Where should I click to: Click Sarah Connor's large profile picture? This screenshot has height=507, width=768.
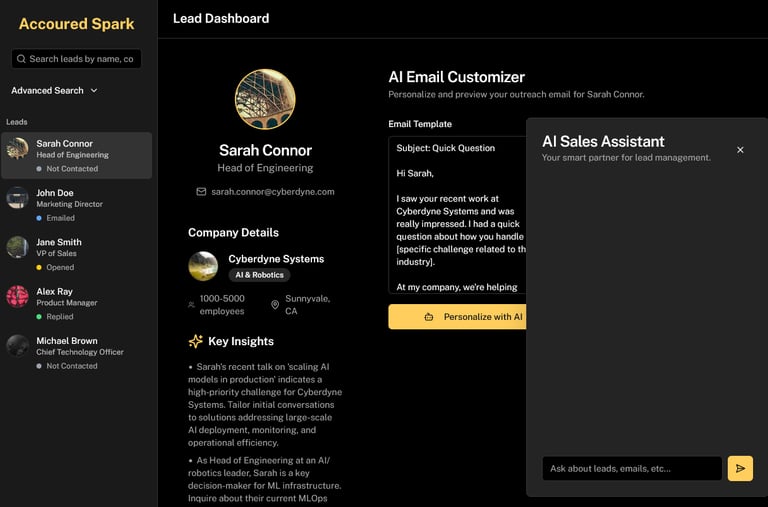click(265, 99)
